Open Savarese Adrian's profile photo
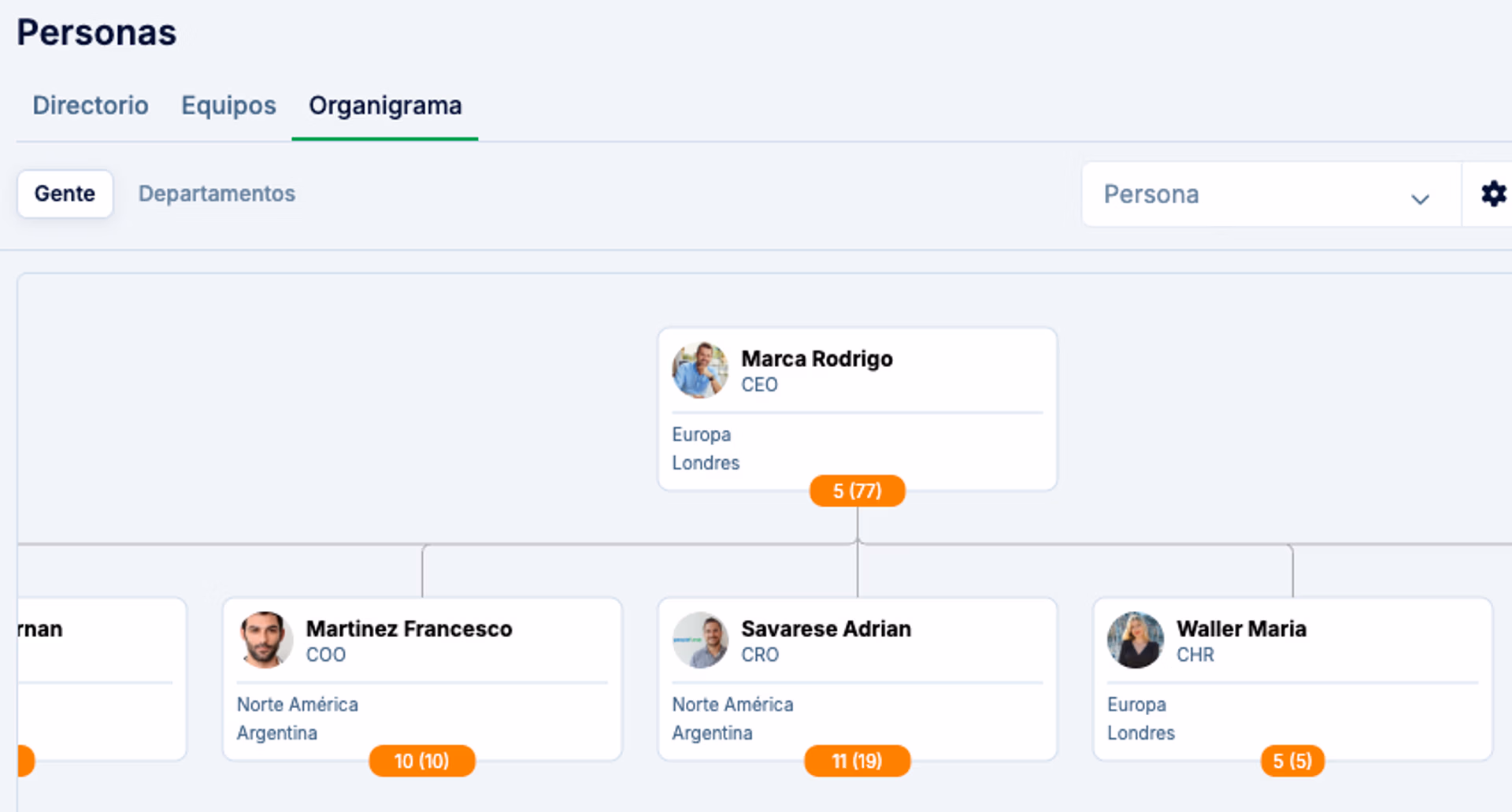The height and width of the screenshot is (812, 1512). pos(699,640)
